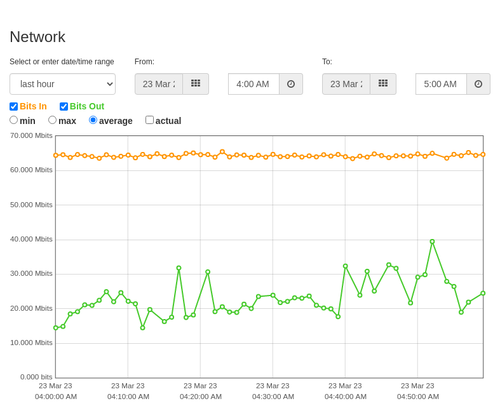500x403 pixels.
Task: Click the '10.000 Mbits' axis label
Action: 31,343
